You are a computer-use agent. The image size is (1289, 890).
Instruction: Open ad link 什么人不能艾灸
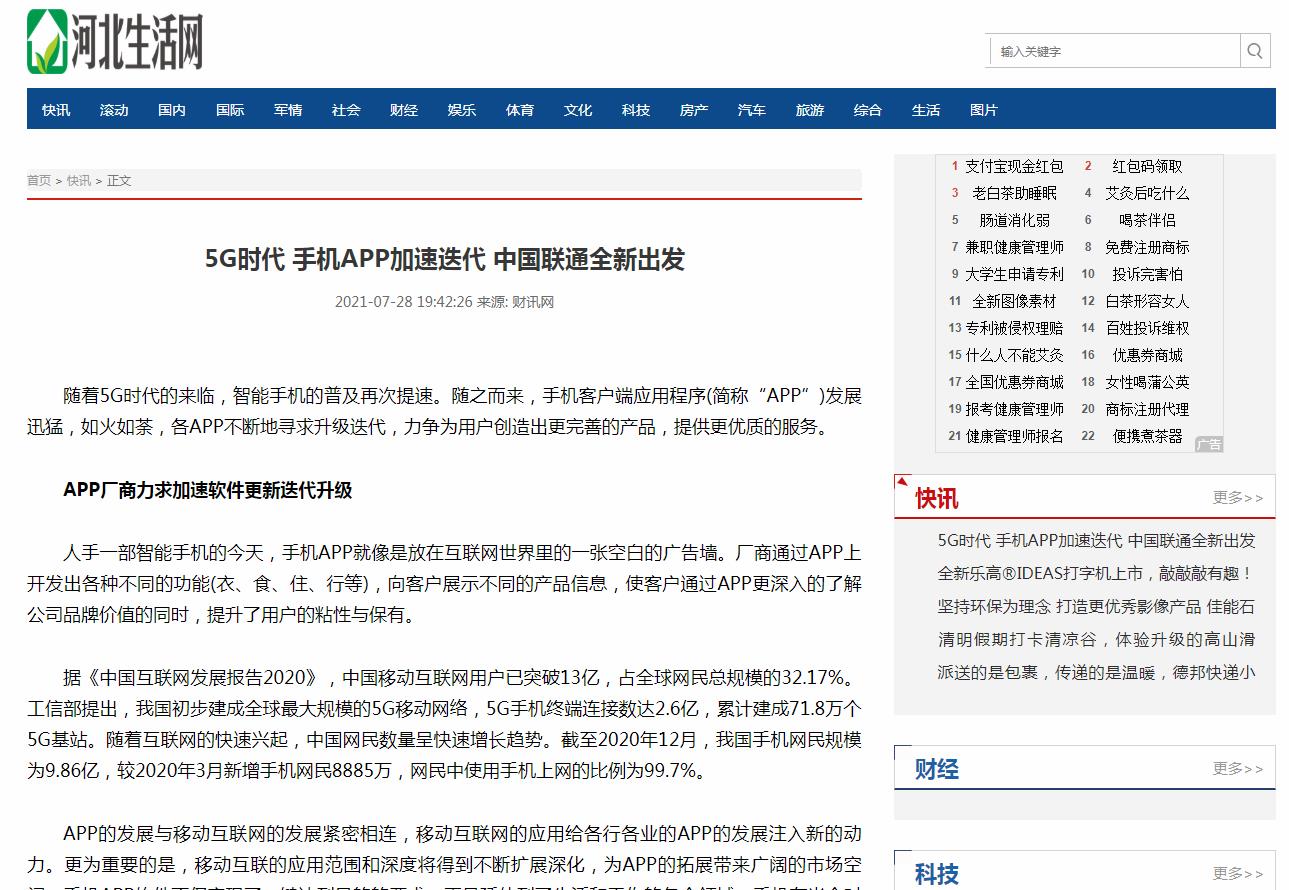[1014, 355]
